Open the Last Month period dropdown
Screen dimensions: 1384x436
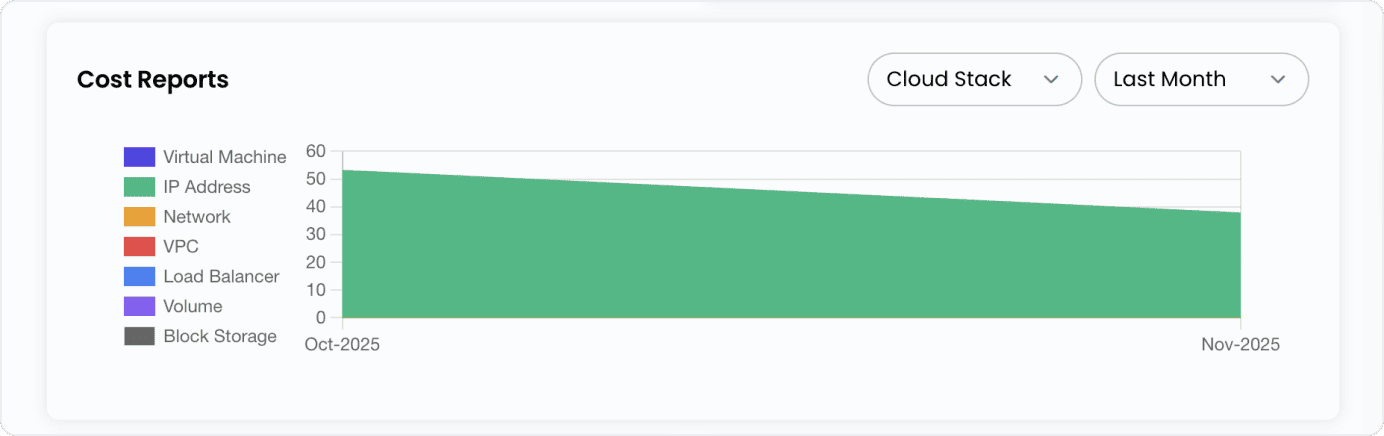tap(1201, 79)
